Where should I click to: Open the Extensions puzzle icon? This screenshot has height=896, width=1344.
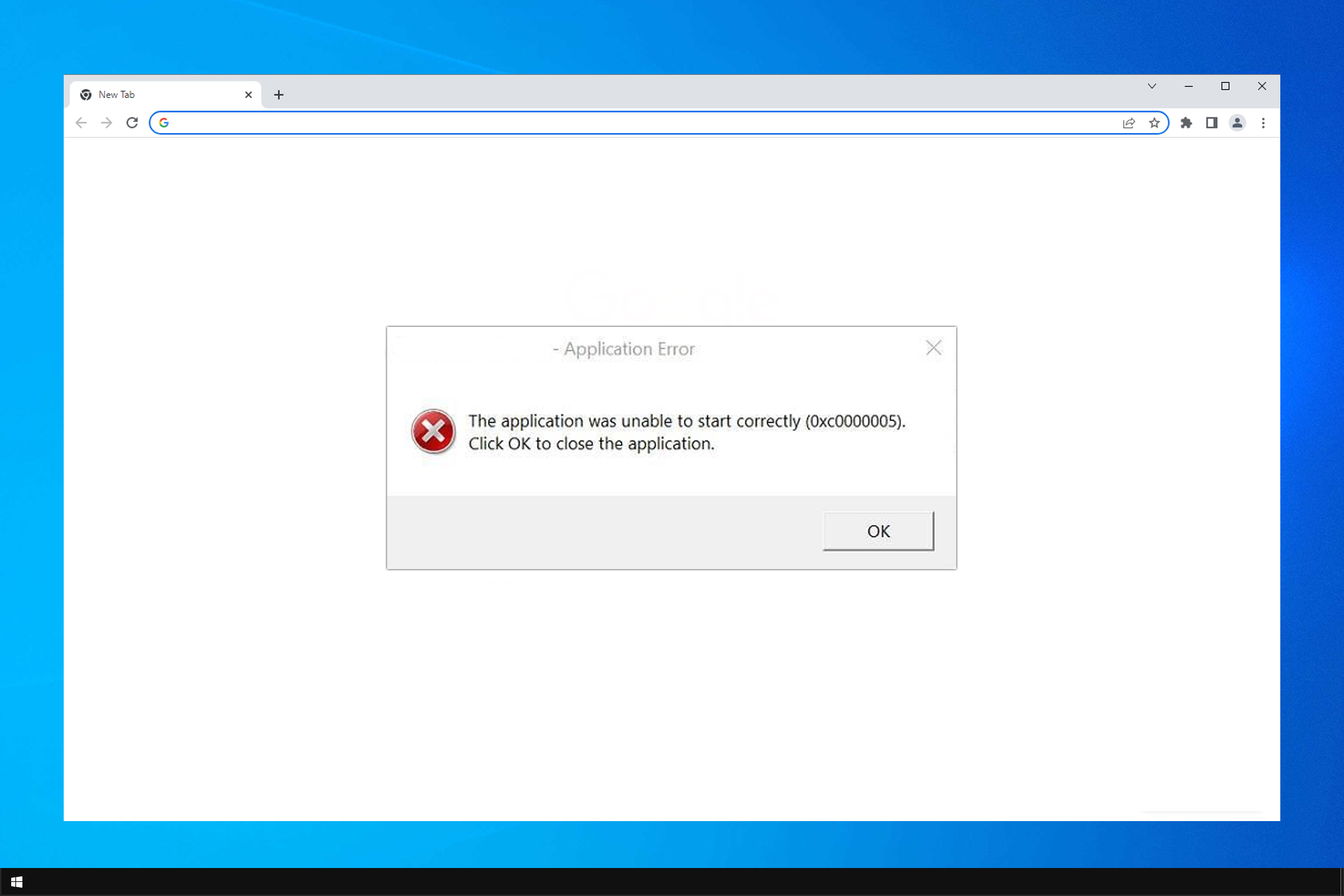pyautogui.click(x=1186, y=123)
